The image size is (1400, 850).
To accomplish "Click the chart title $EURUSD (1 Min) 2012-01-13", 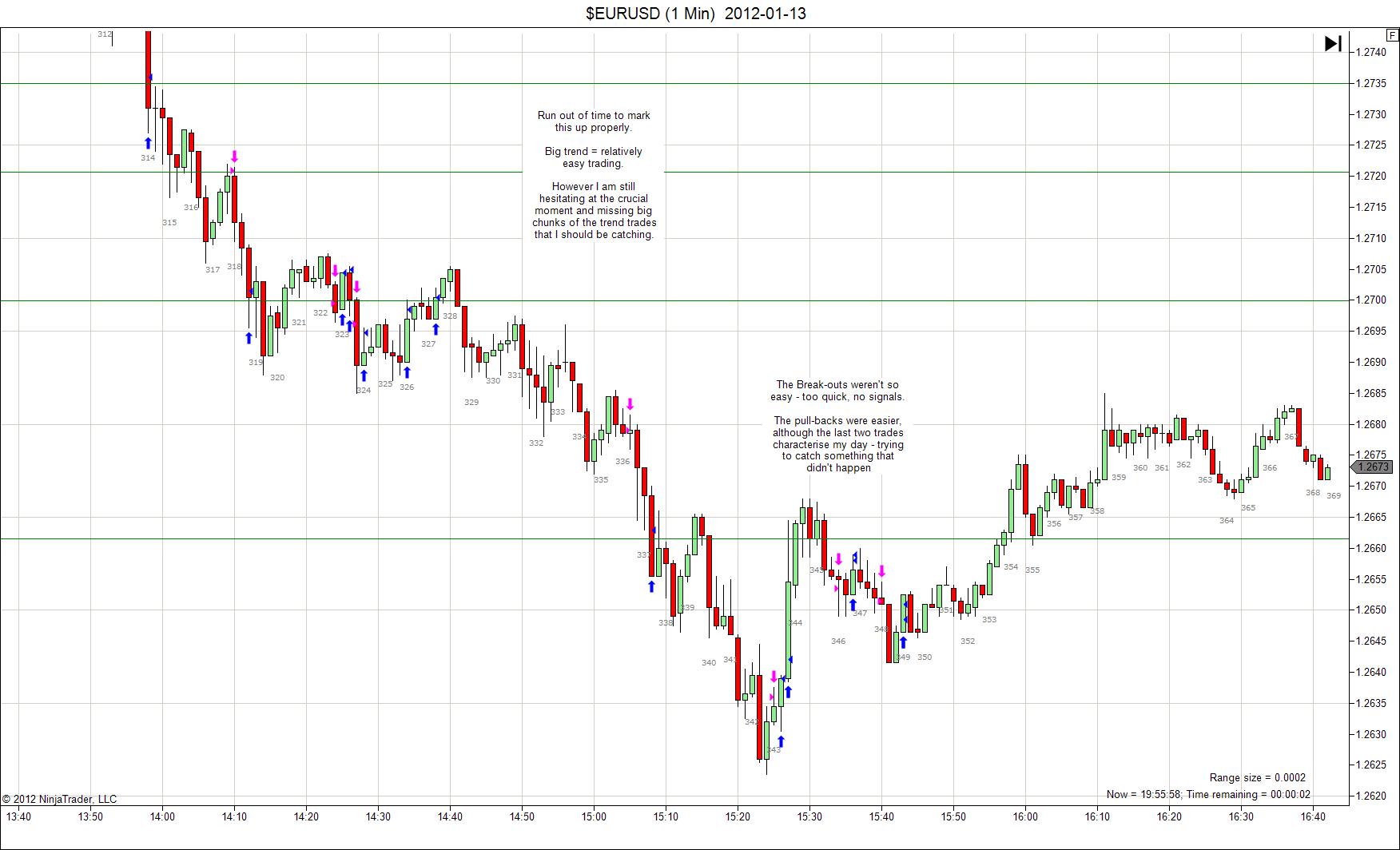I will pos(696,13).
